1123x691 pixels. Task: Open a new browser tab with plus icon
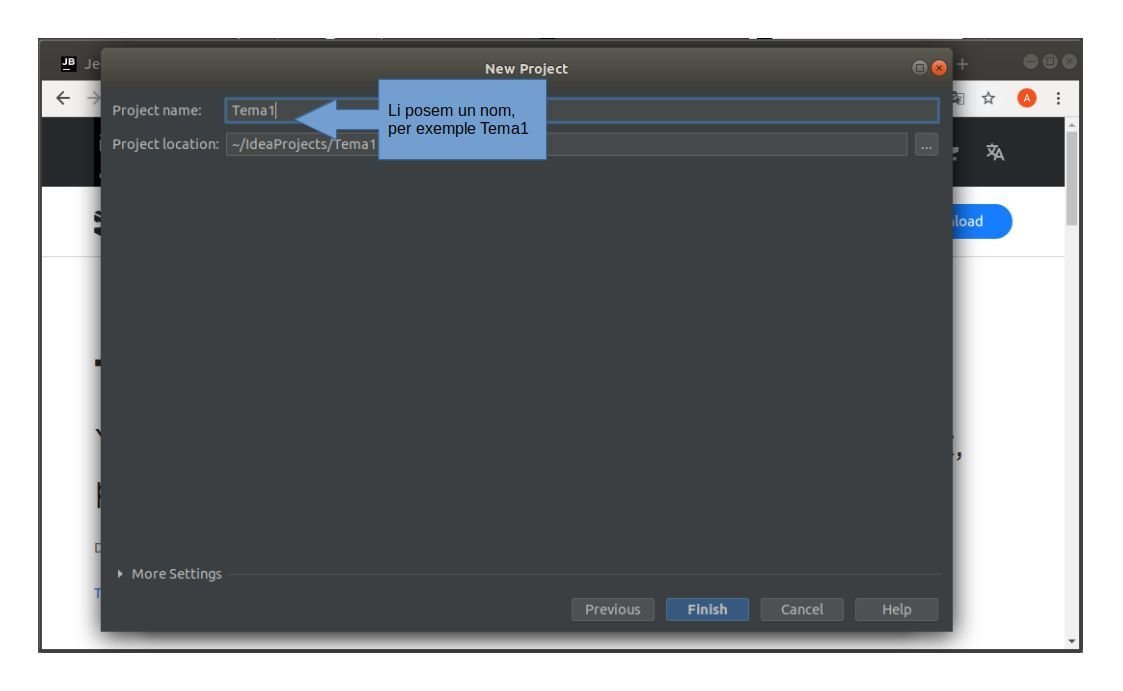pyautogui.click(x=963, y=64)
